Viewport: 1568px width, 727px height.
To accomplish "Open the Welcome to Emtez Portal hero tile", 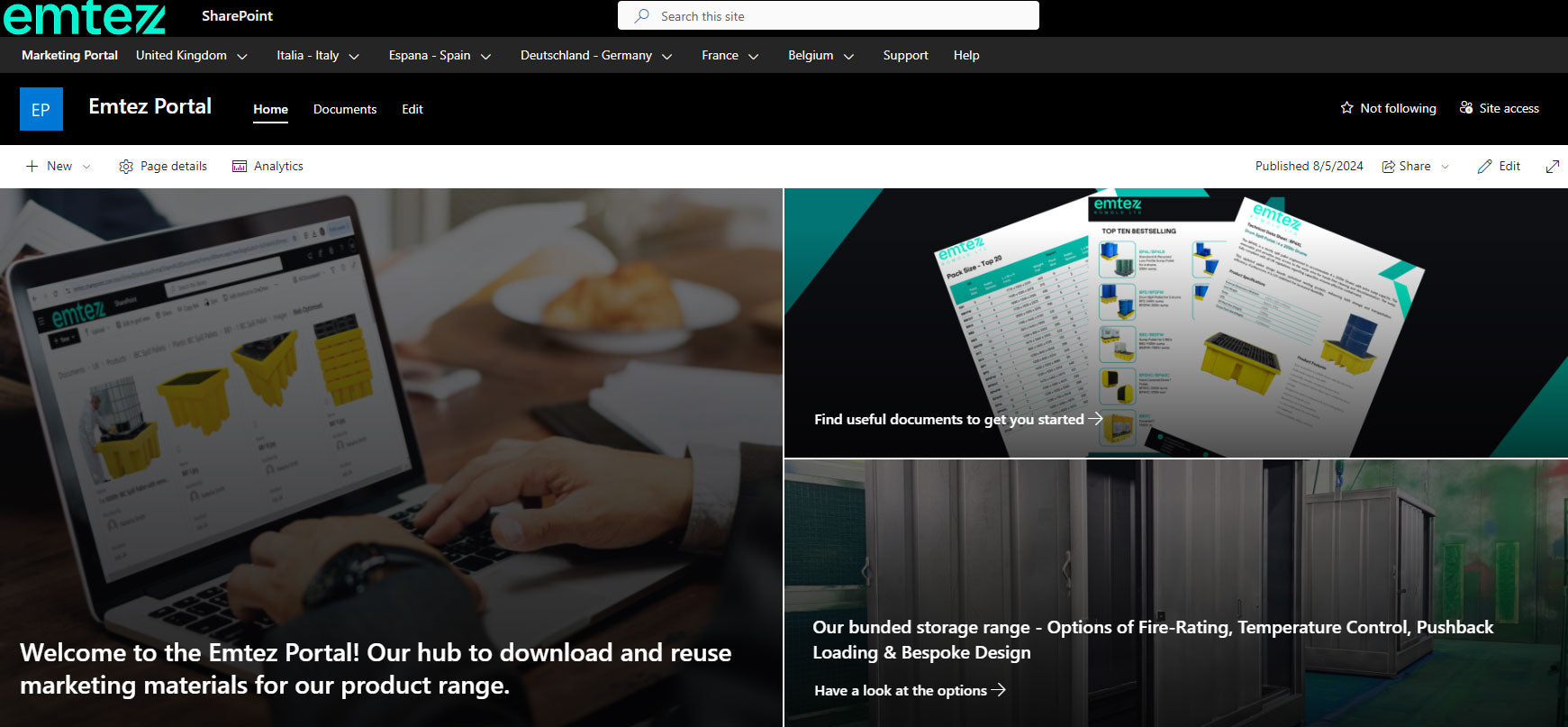I will 391,458.
